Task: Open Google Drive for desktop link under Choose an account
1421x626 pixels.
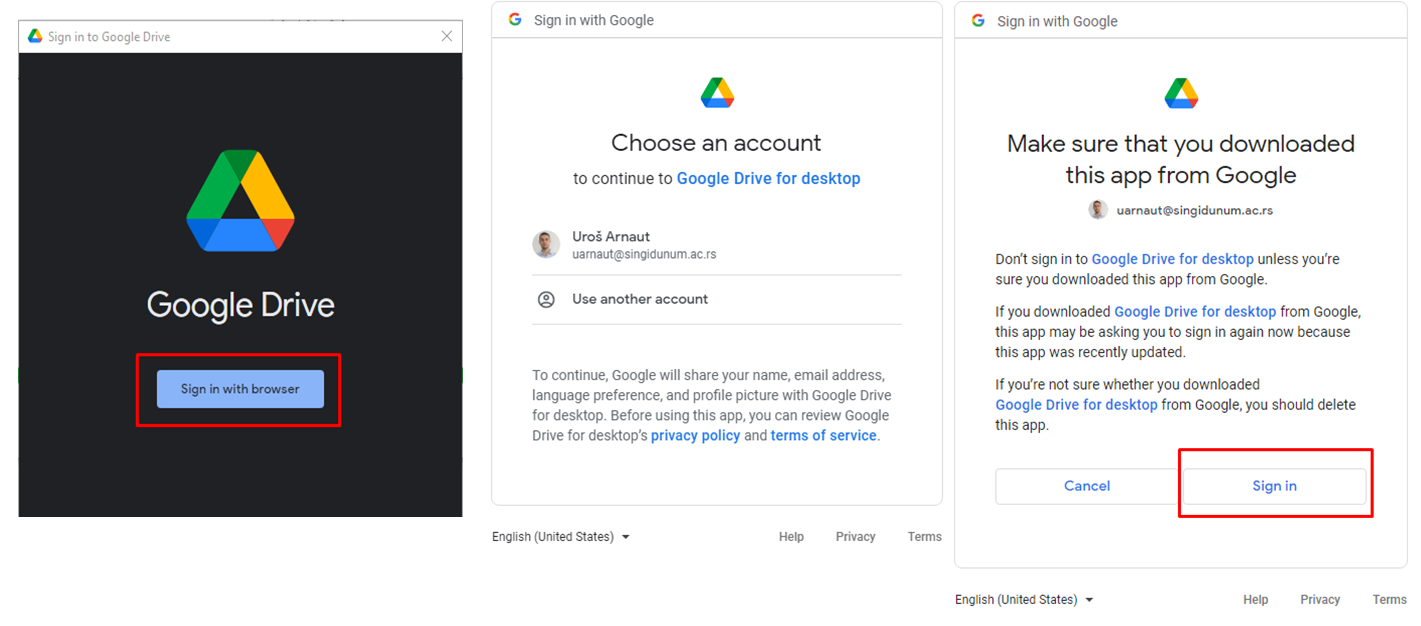Action: (x=768, y=178)
